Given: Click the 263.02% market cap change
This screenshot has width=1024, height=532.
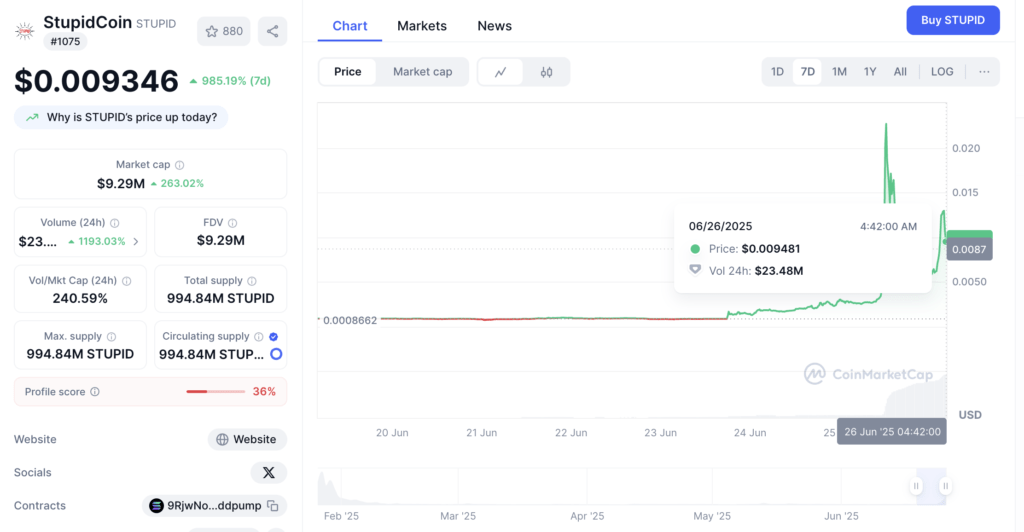Looking at the screenshot, I should [x=177, y=183].
